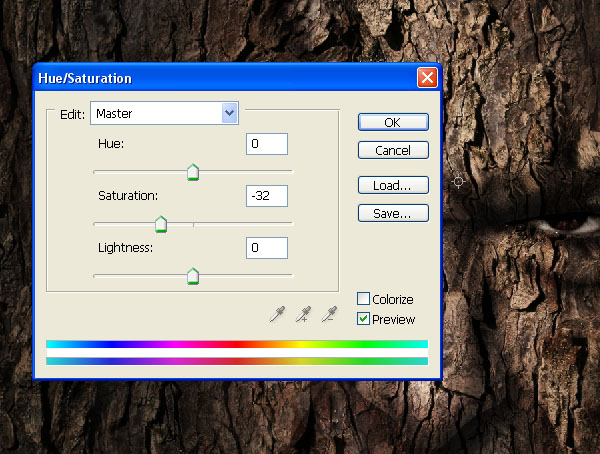Click the Hue slider handle

click(193, 174)
